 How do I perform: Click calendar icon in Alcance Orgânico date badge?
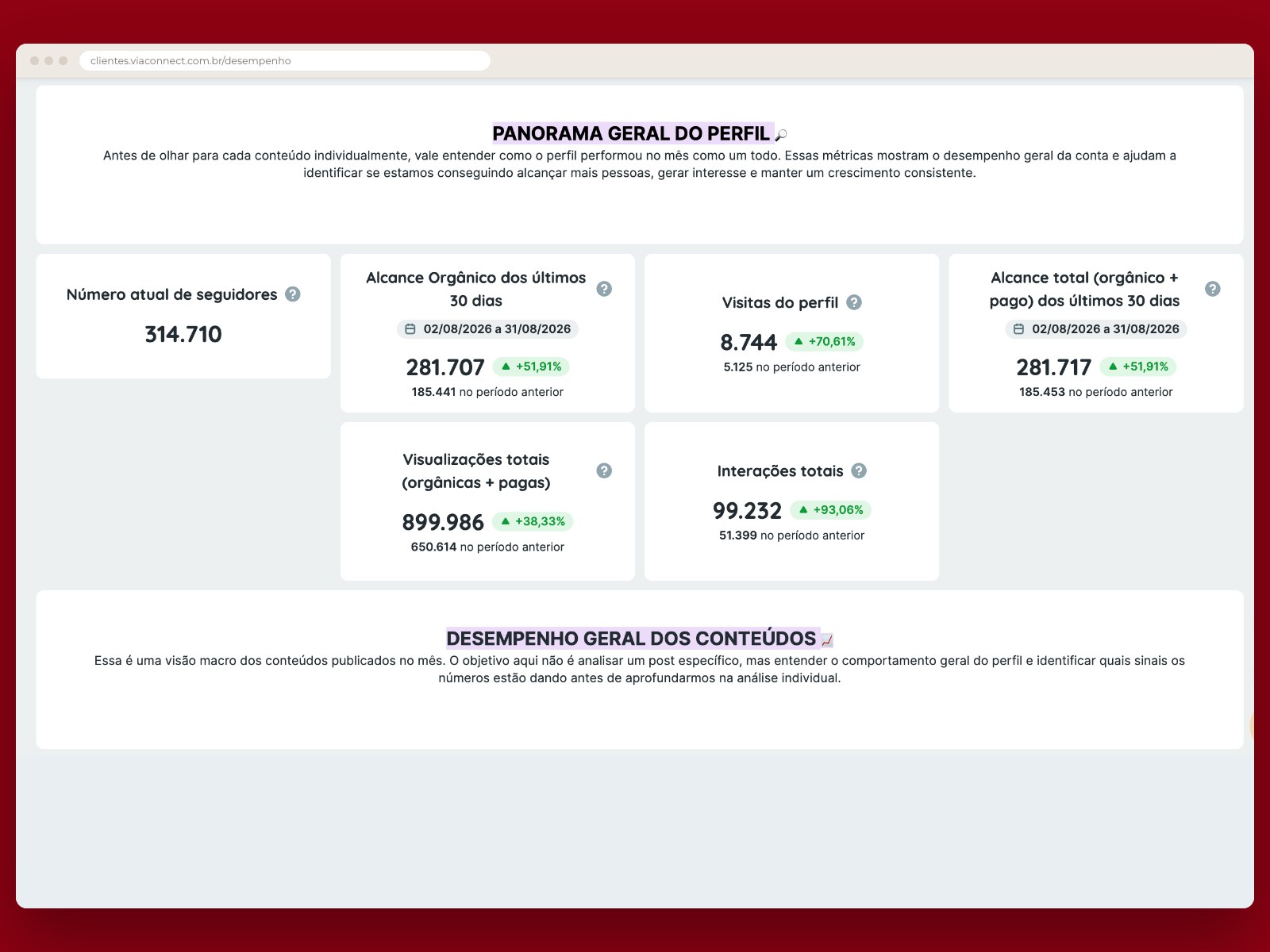tap(410, 329)
